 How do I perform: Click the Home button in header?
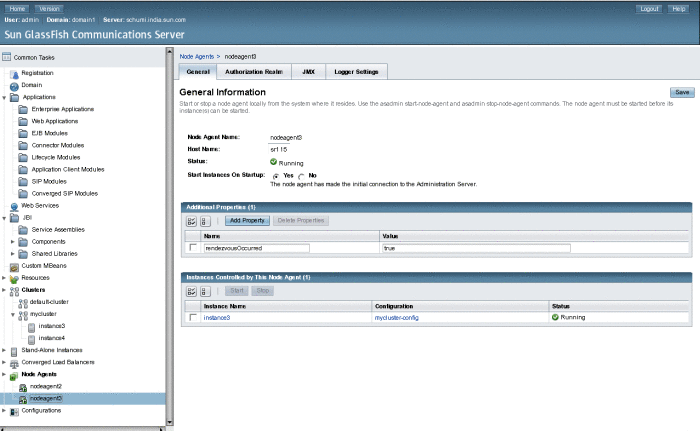[x=17, y=9]
